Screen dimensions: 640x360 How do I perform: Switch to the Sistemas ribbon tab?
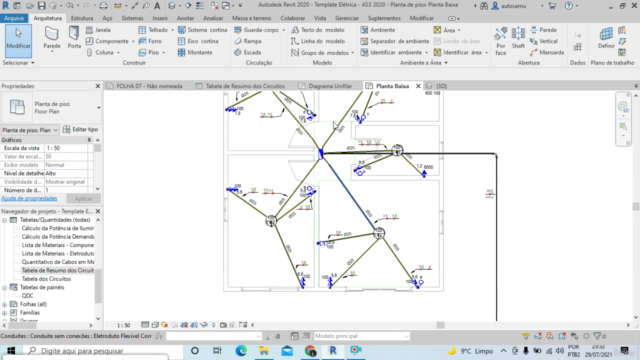[x=132, y=18]
